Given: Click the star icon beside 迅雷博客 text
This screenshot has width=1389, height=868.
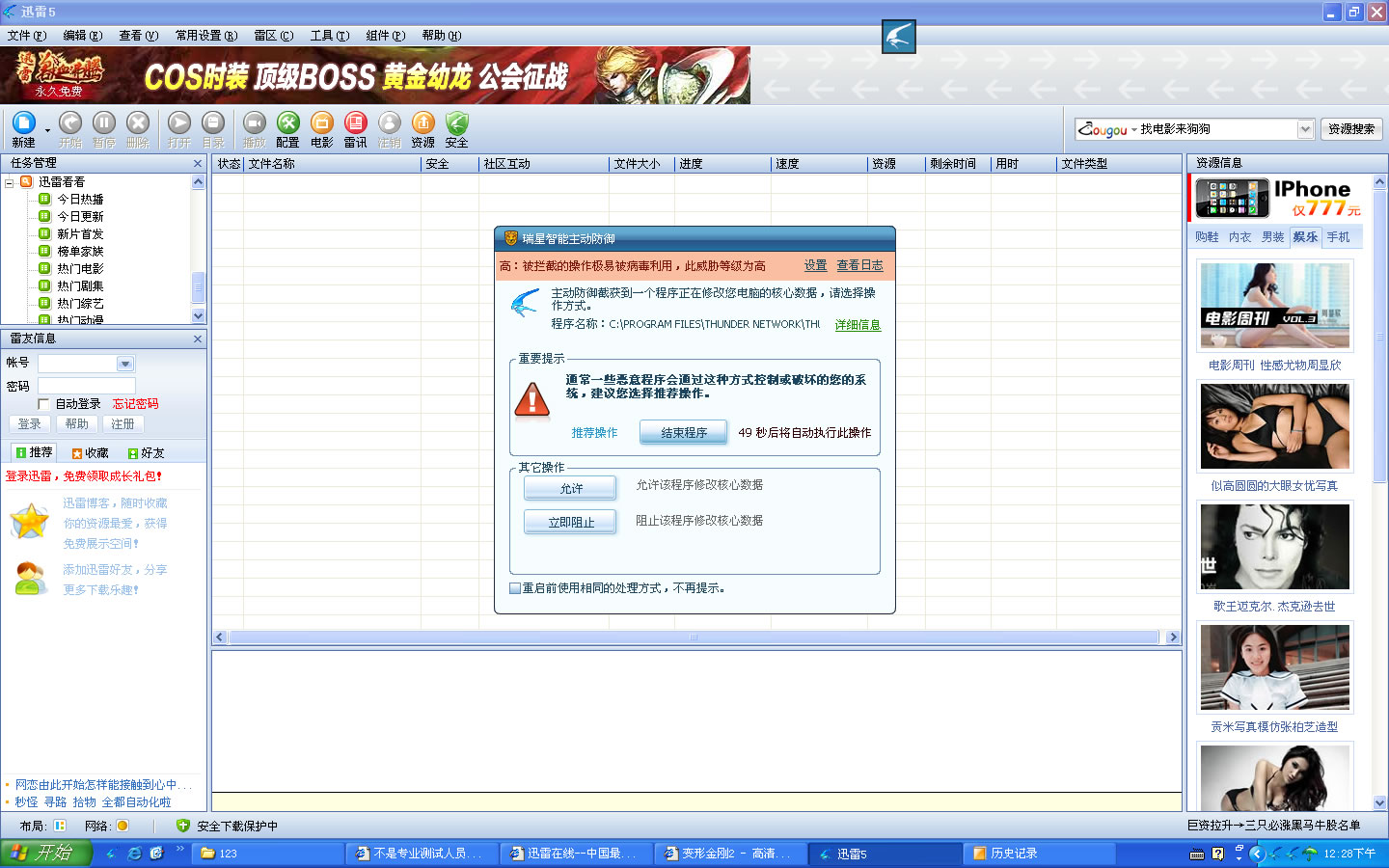Looking at the screenshot, I should click(x=29, y=522).
